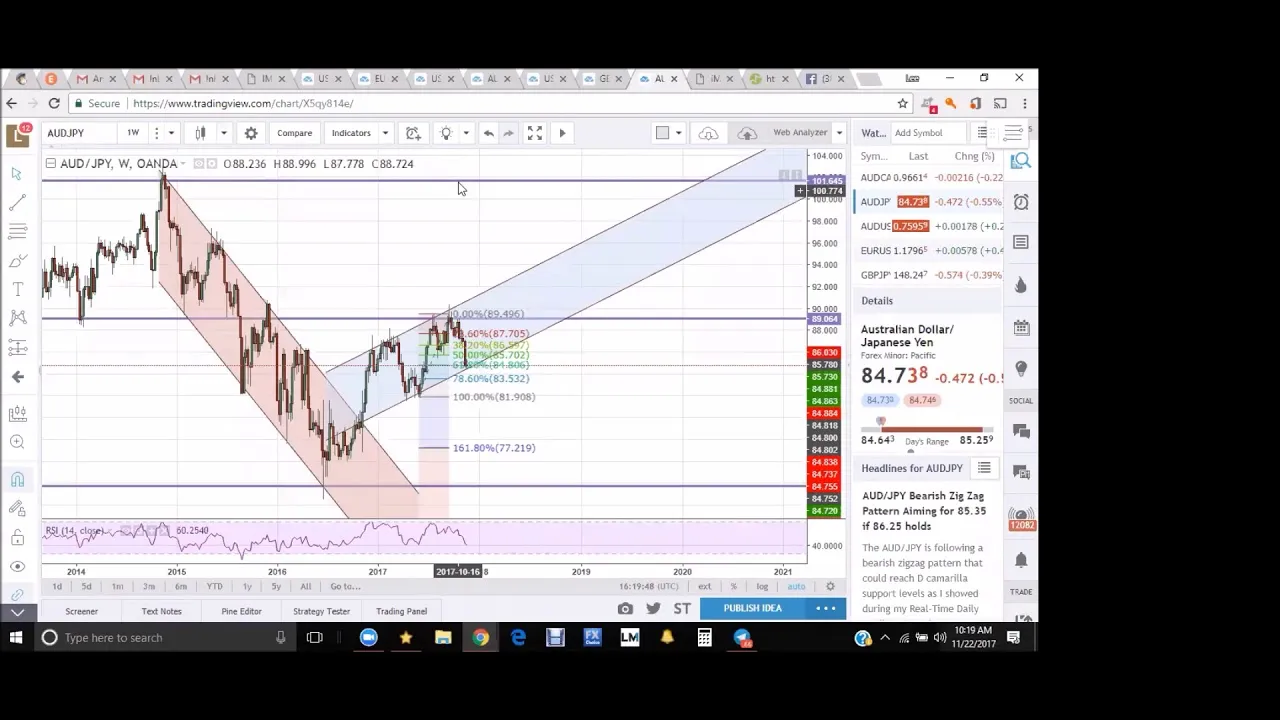The height and width of the screenshot is (720, 1280).
Task: Pick the zoom-in magnifier tool
Action: pos(17,442)
